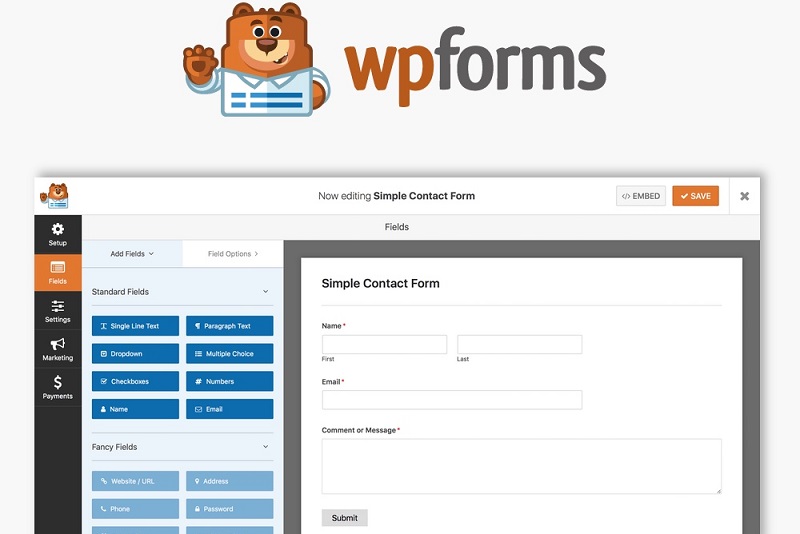Open the Setup gear panel

[x=58, y=235]
